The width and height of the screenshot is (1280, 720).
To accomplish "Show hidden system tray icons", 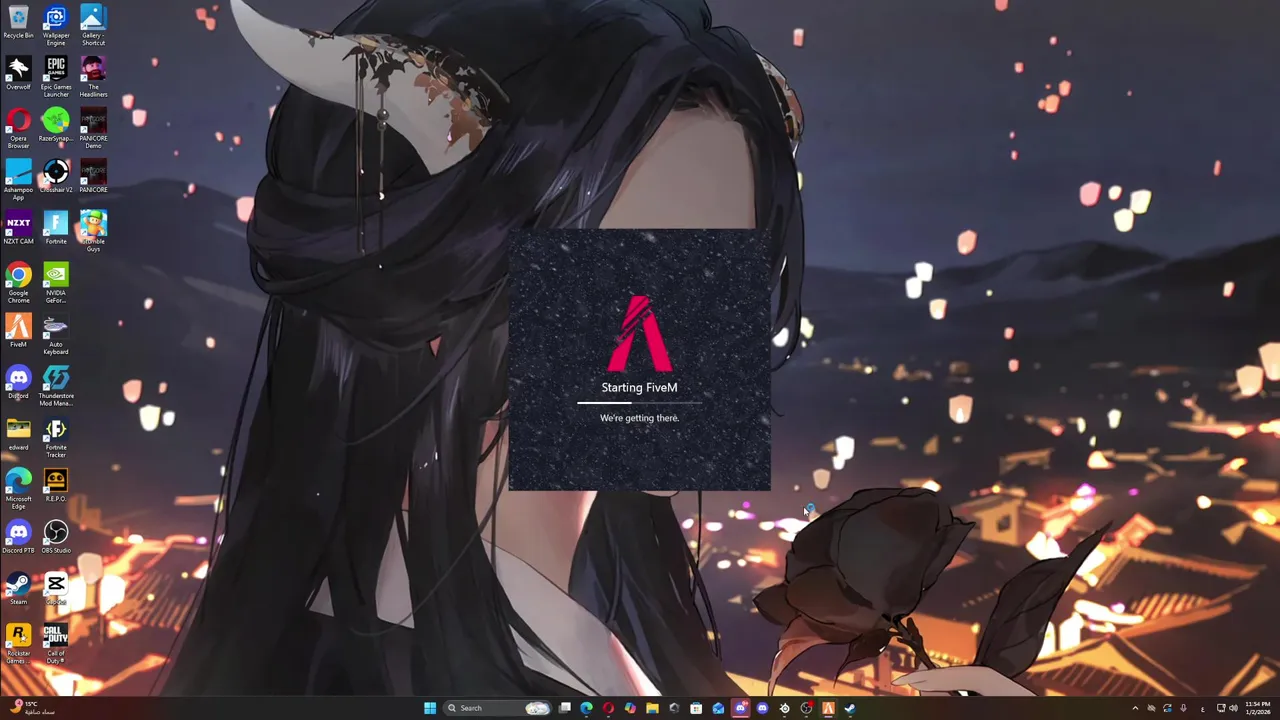I will pos(1135,708).
